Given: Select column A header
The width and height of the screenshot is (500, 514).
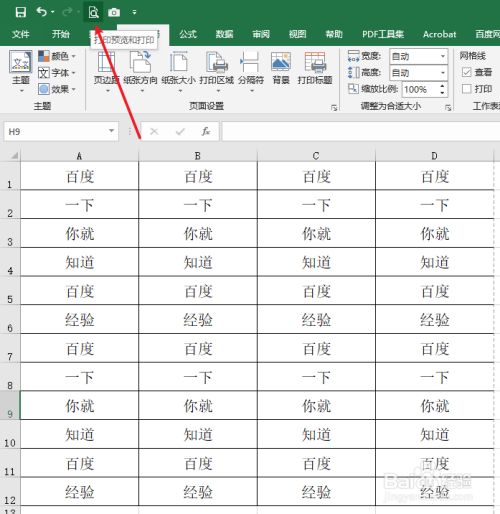Looking at the screenshot, I should tap(79, 156).
